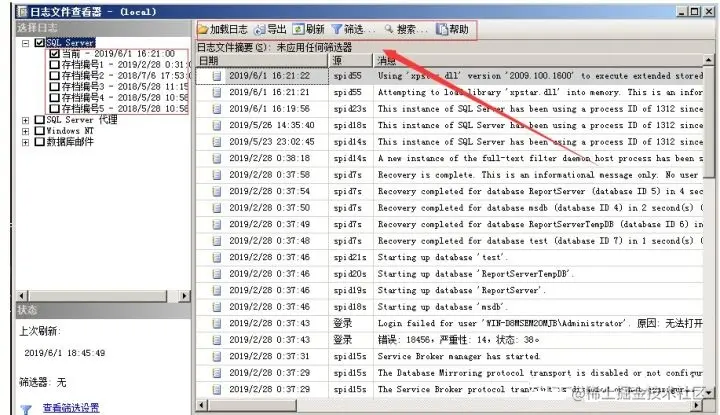Click log entry icon for 2019/5/23 23:02:45 row
The width and height of the screenshot is (720, 415).
217,142
